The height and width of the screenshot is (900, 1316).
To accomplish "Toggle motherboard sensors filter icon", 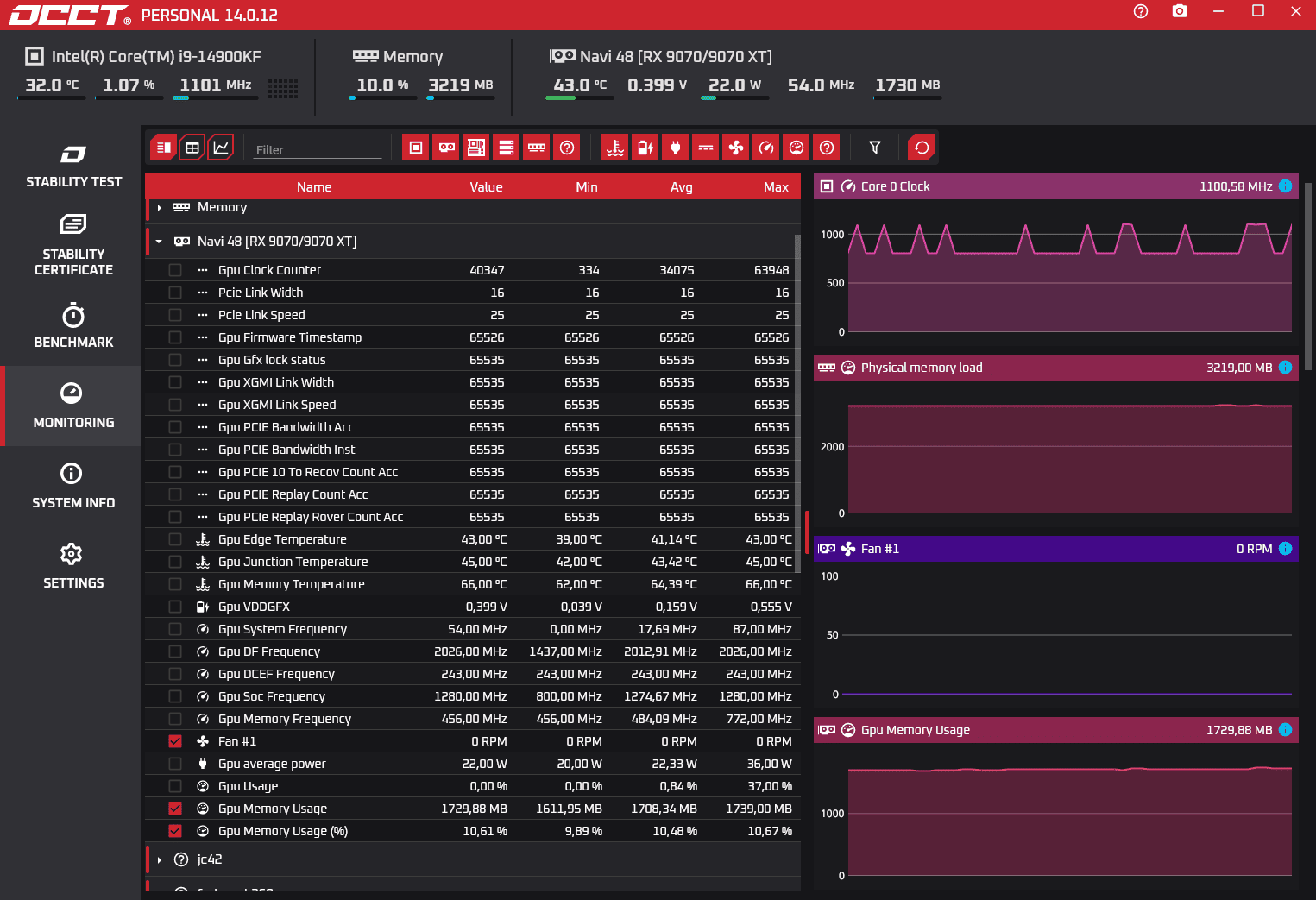I will click(x=476, y=148).
